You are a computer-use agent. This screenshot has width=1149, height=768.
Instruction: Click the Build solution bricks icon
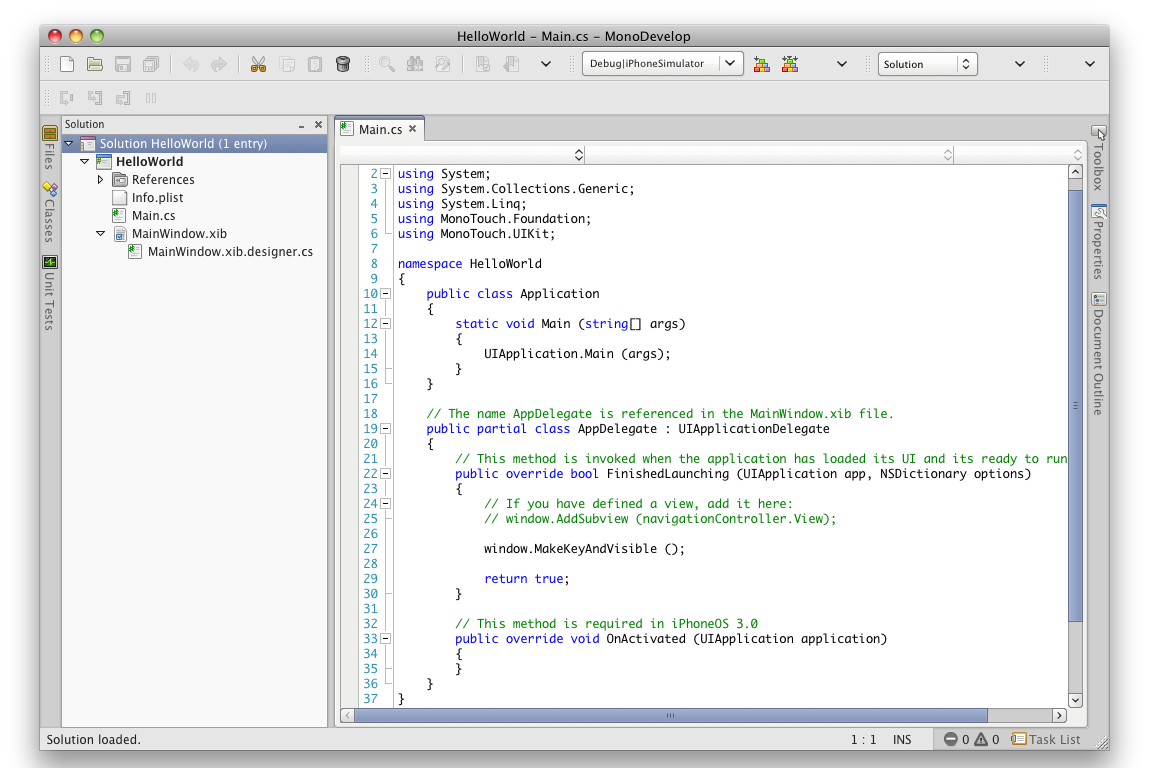[x=761, y=64]
